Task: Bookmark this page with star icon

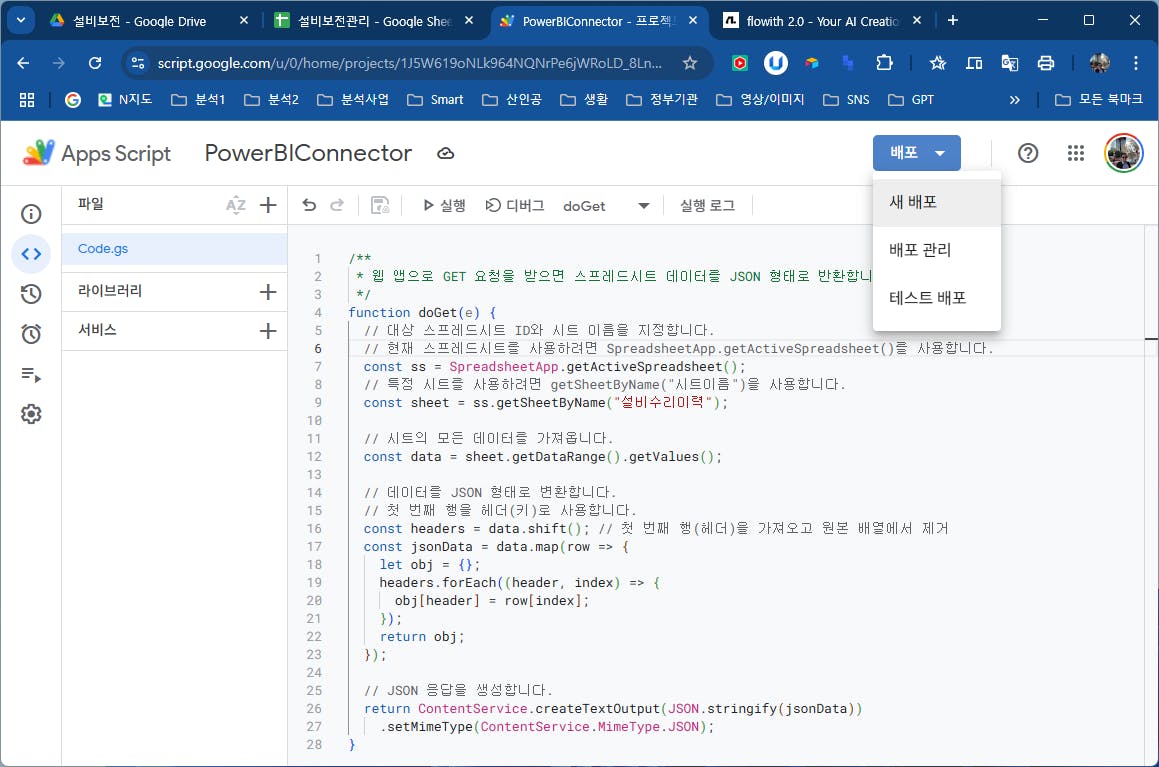Action: (690, 63)
